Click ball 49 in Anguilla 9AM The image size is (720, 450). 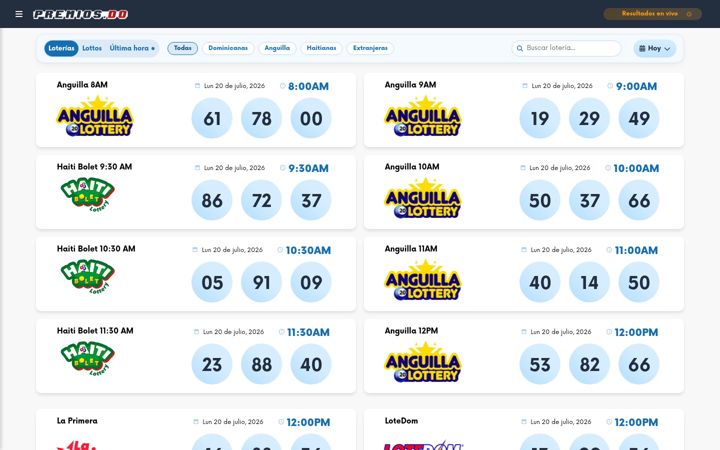(639, 118)
